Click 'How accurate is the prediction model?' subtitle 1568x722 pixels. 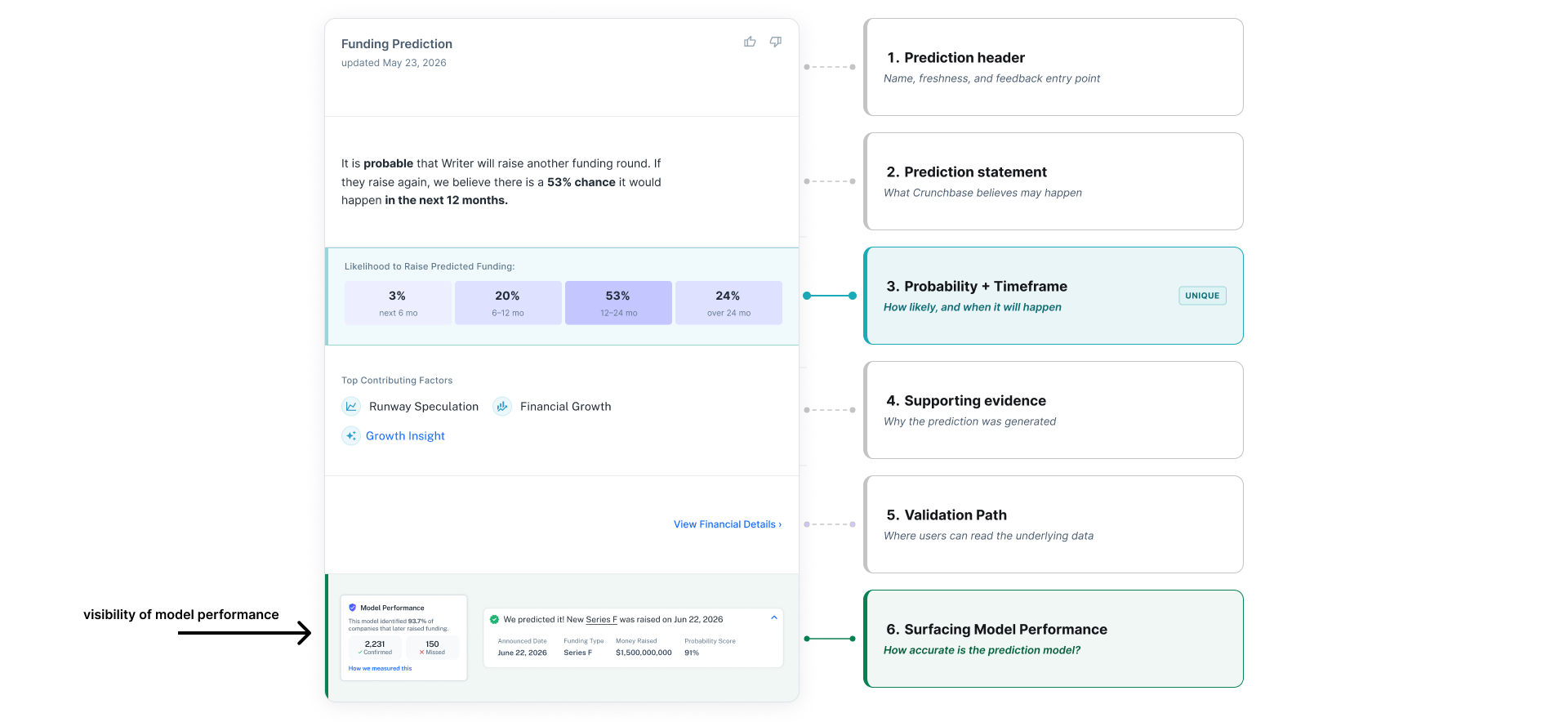pyautogui.click(x=982, y=650)
